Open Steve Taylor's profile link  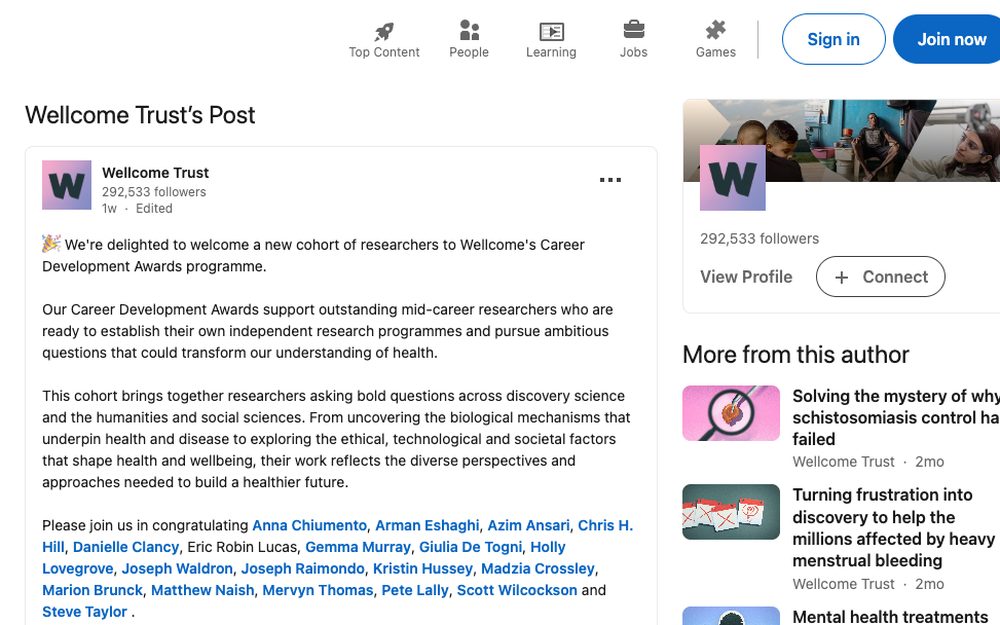85,612
